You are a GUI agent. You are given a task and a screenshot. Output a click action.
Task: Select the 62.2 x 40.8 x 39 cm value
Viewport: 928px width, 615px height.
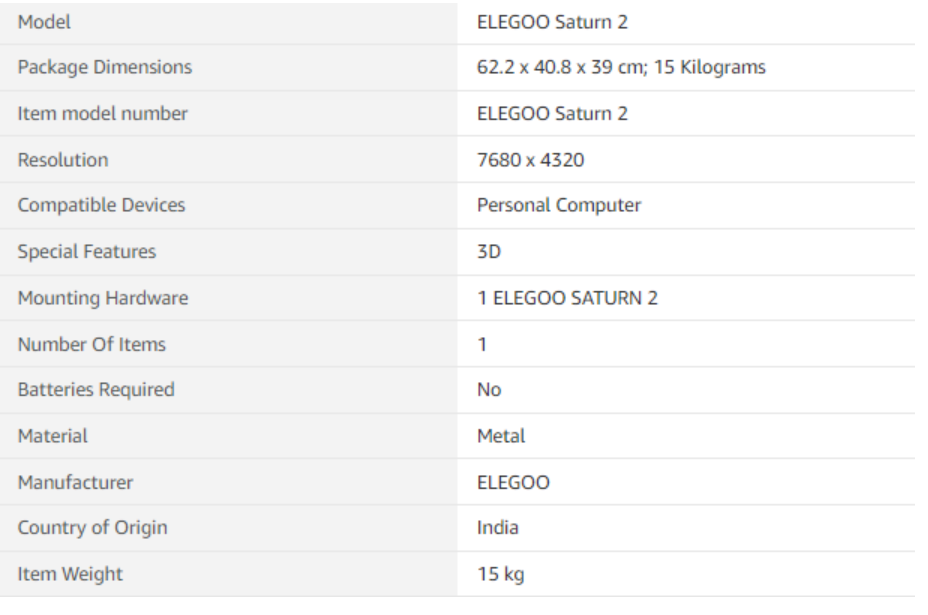(560, 67)
